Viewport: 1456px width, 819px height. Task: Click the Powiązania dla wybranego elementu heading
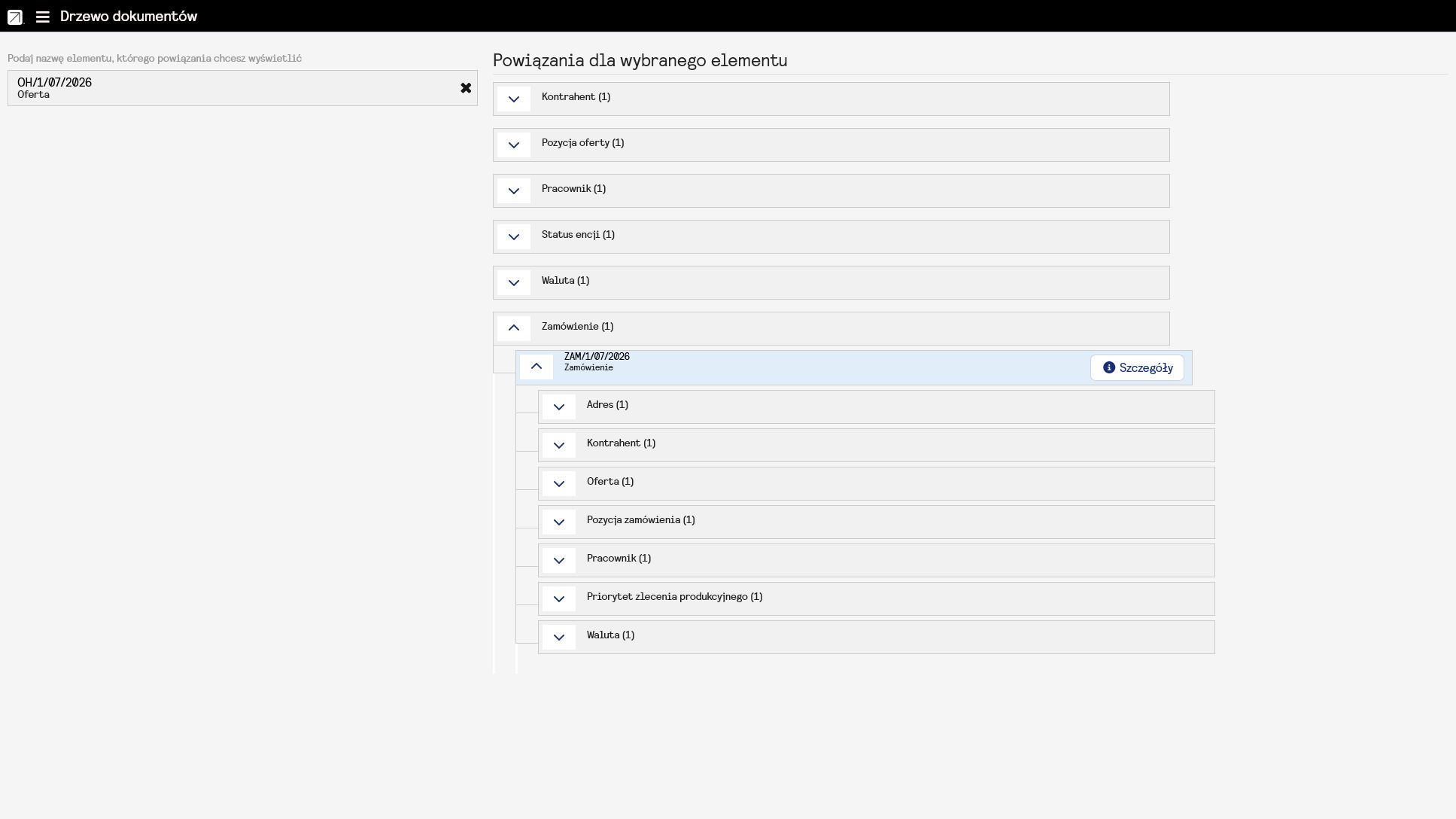pos(640,61)
